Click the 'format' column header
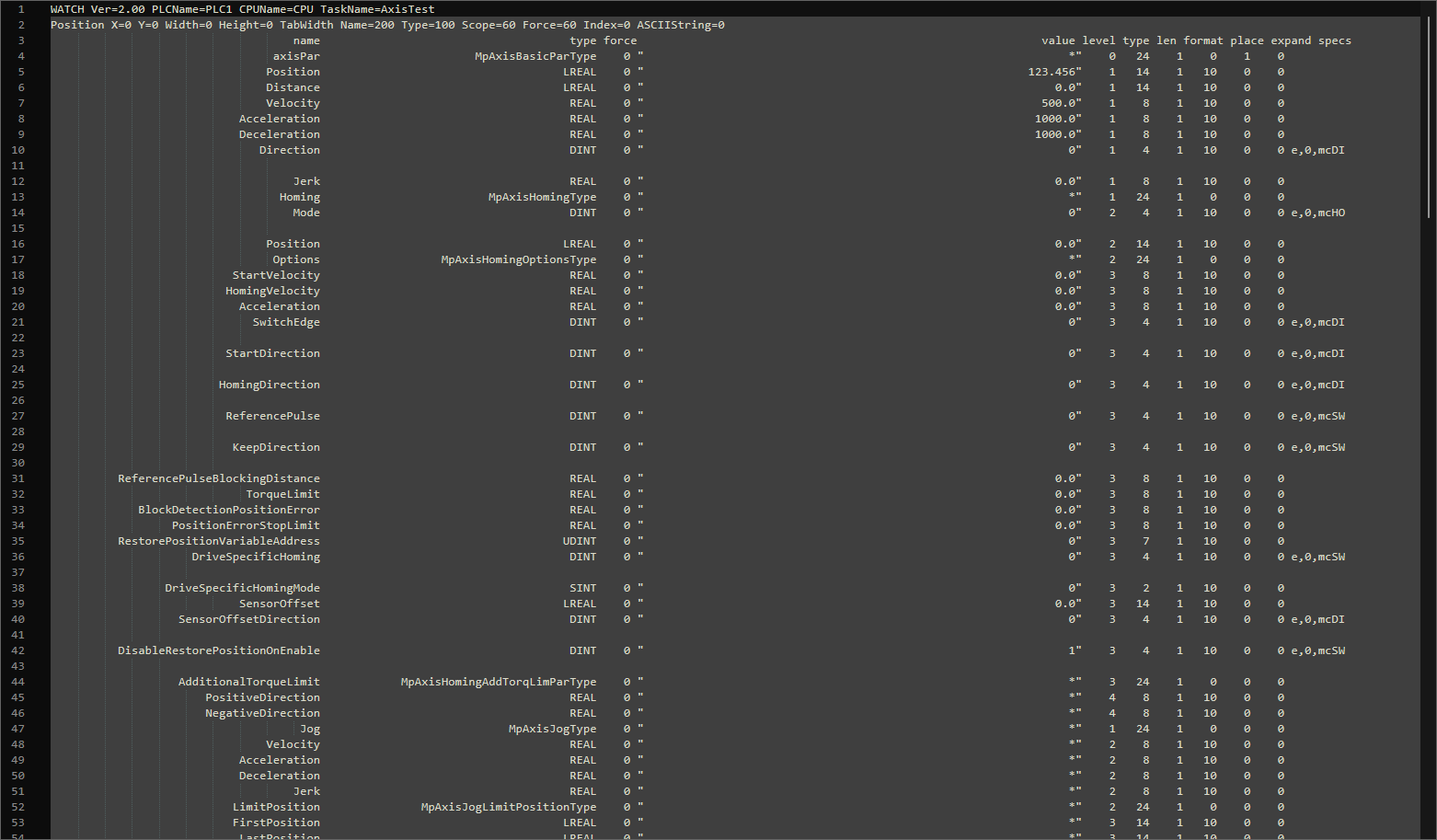This screenshot has height=840, width=1437. pos(1203,40)
